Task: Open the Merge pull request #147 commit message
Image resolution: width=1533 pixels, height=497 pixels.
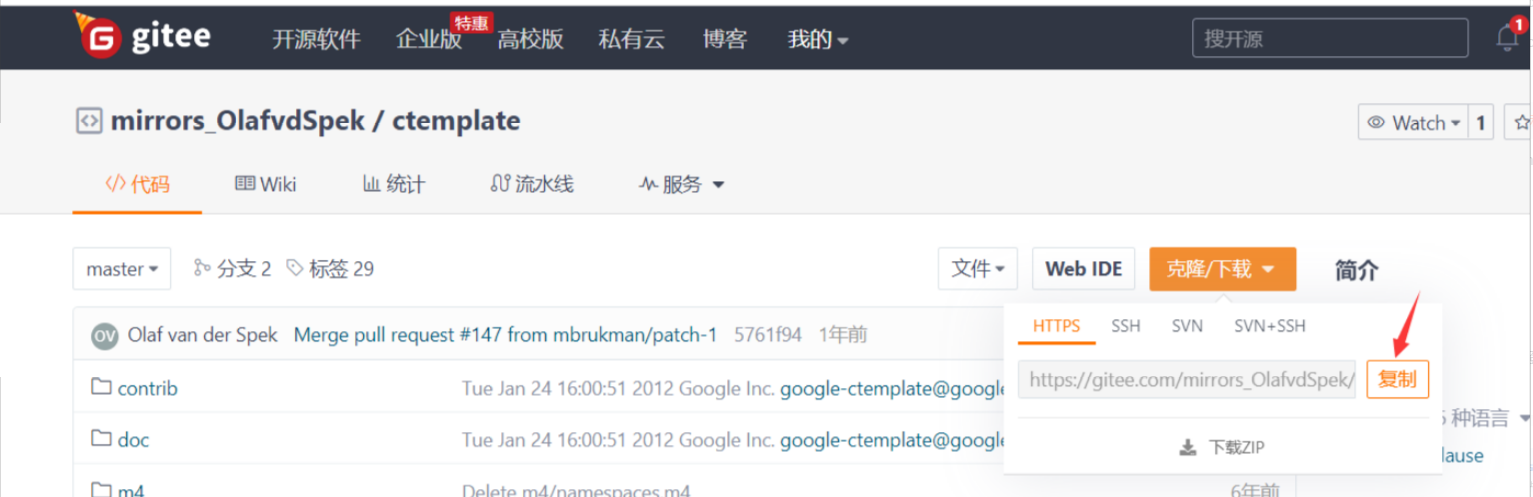Action: click(x=505, y=335)
